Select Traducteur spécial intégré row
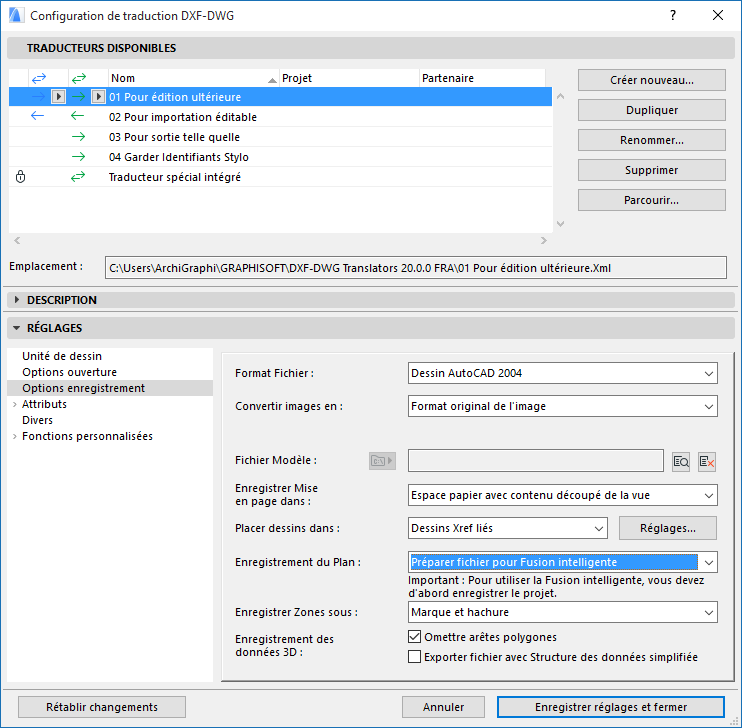 (x=280, y=177)
